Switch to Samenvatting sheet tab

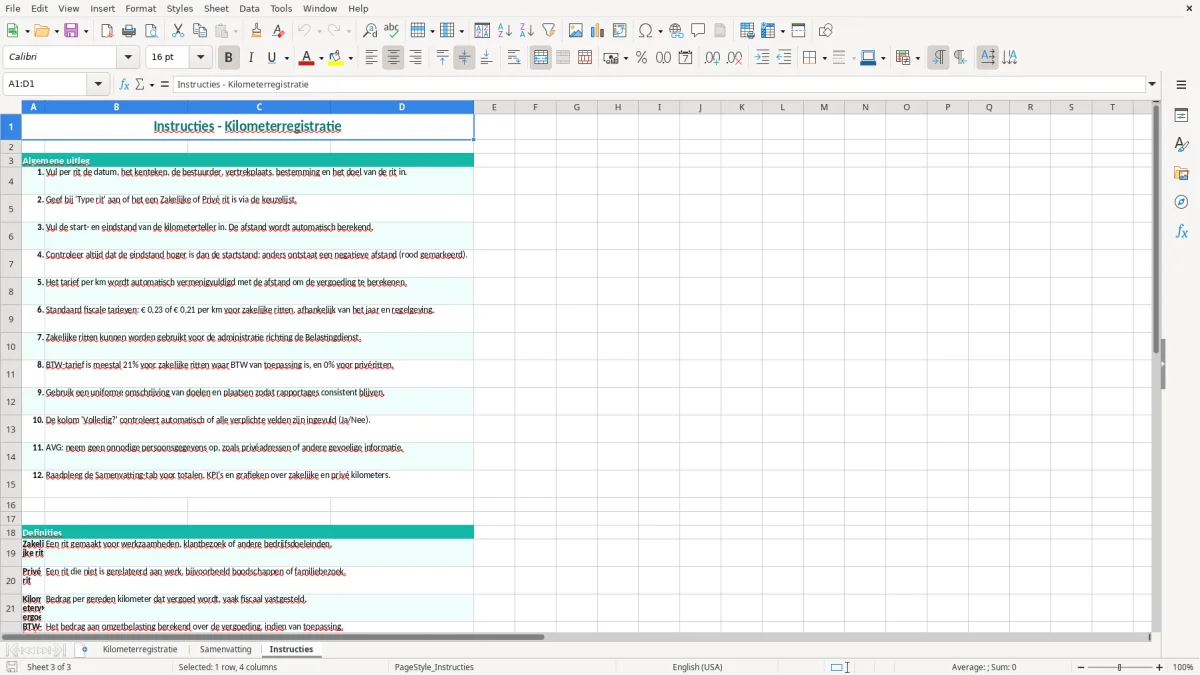[x=225, y=649]
